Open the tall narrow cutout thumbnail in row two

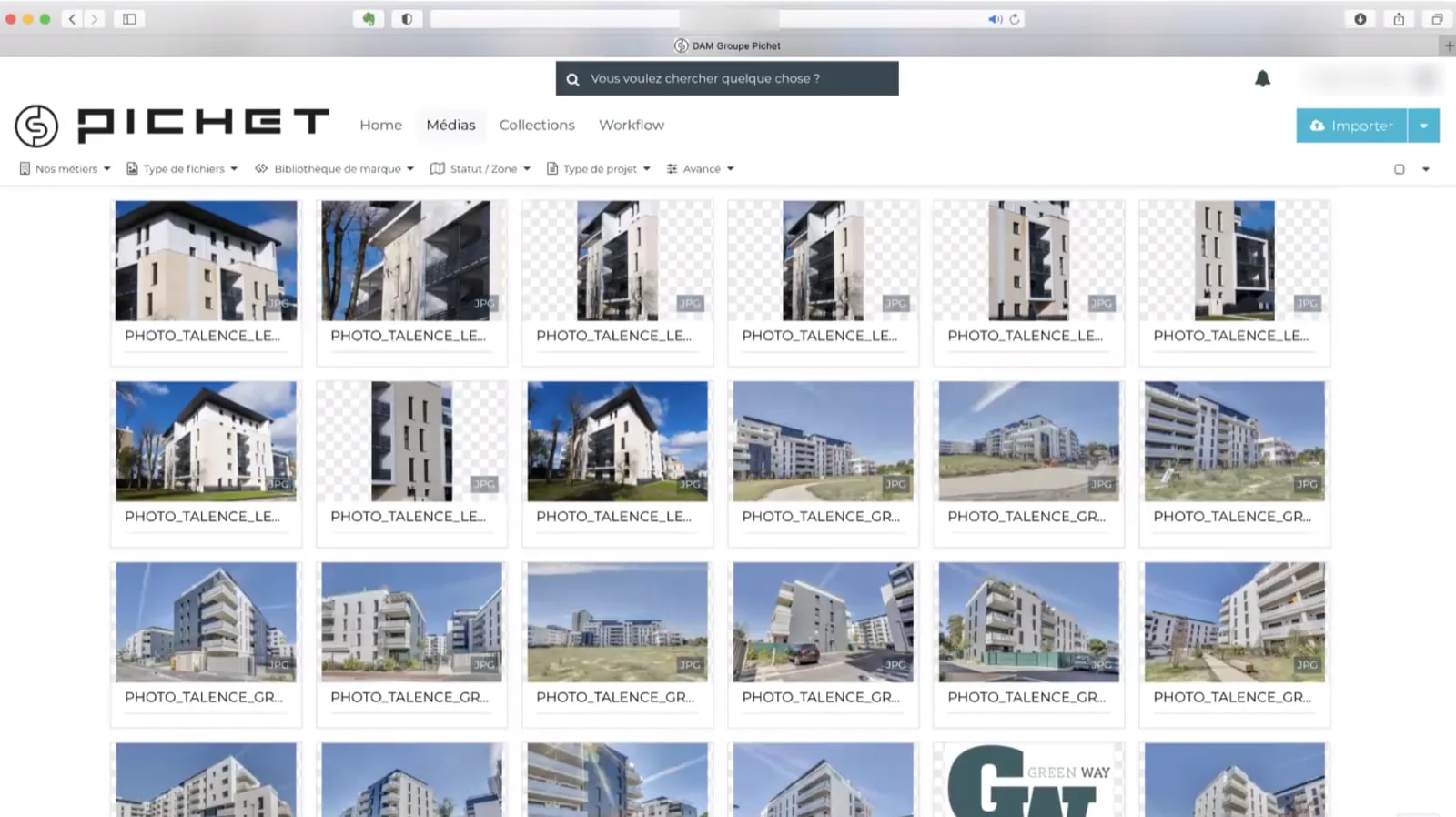[x=411, y=441]
